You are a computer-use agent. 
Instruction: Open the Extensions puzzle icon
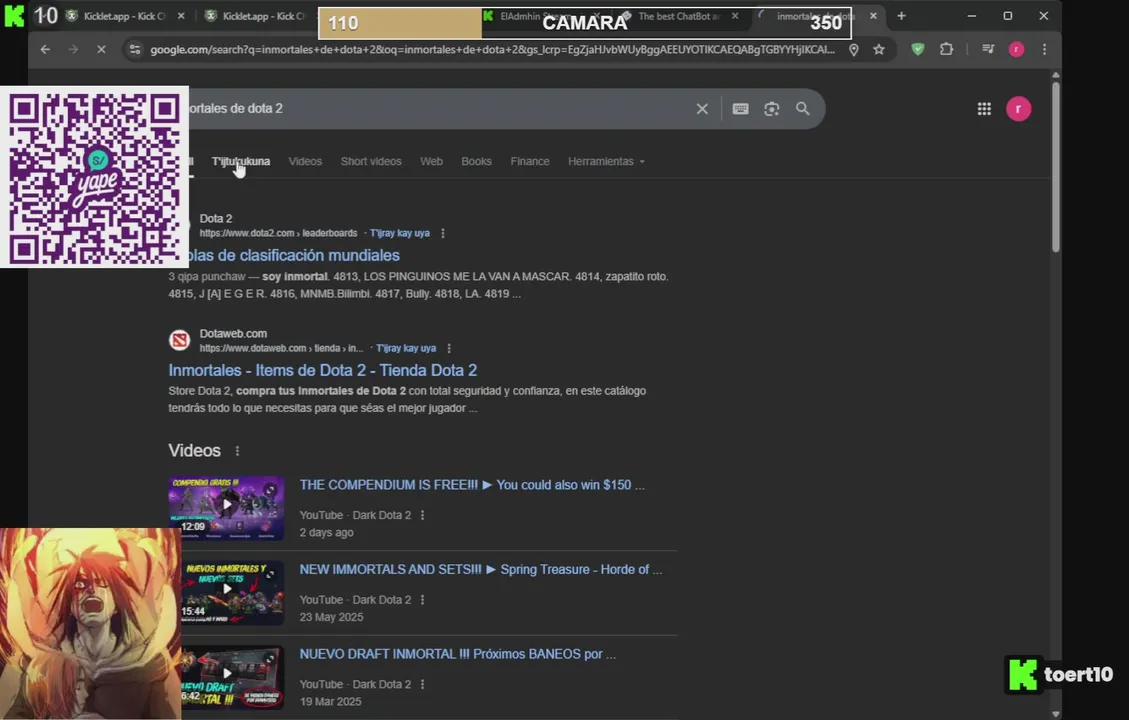coord(946,49)
